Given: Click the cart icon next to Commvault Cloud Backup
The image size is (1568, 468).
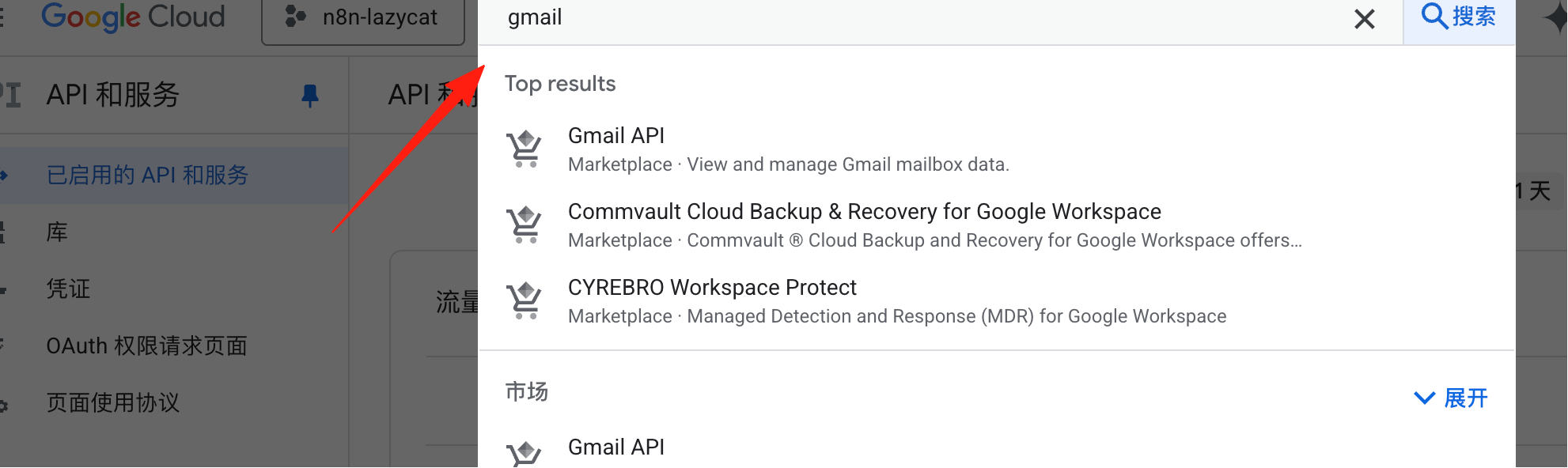Looking at the screenshot, I should click(524, 225).
